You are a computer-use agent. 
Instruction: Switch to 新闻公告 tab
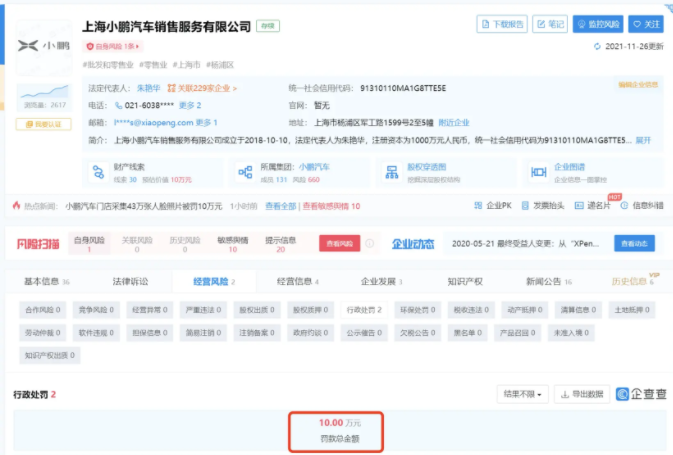point(549,282)
